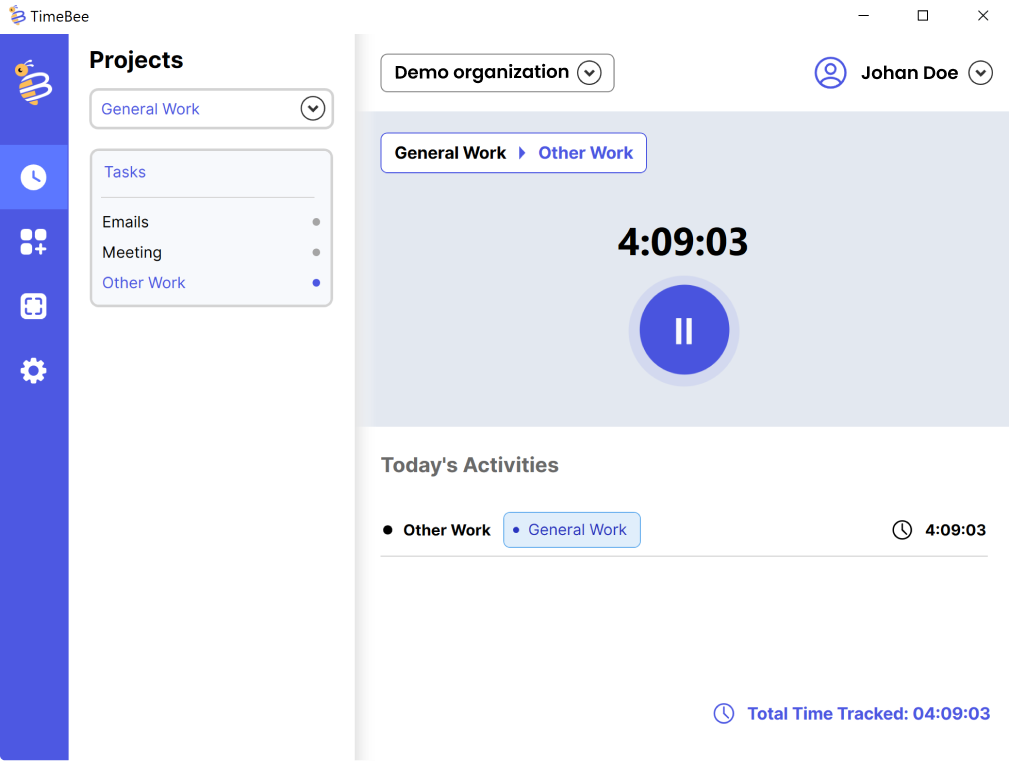
Task: Expand the Johan Doe user menu chevron
Action: 980,73
